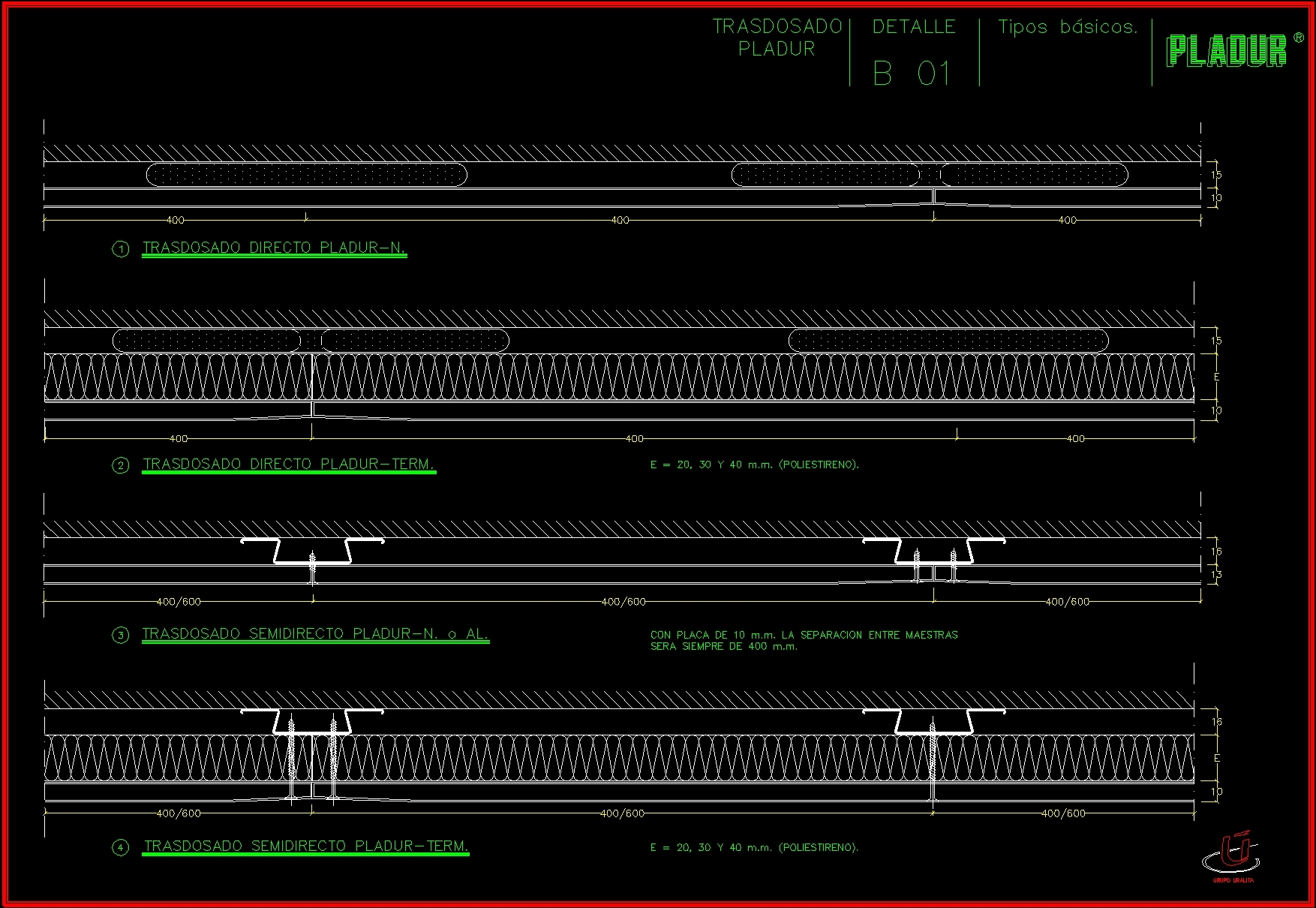Open the underlined title 'Trasdosado Directo Pladur-Term.'

(289, 465)
